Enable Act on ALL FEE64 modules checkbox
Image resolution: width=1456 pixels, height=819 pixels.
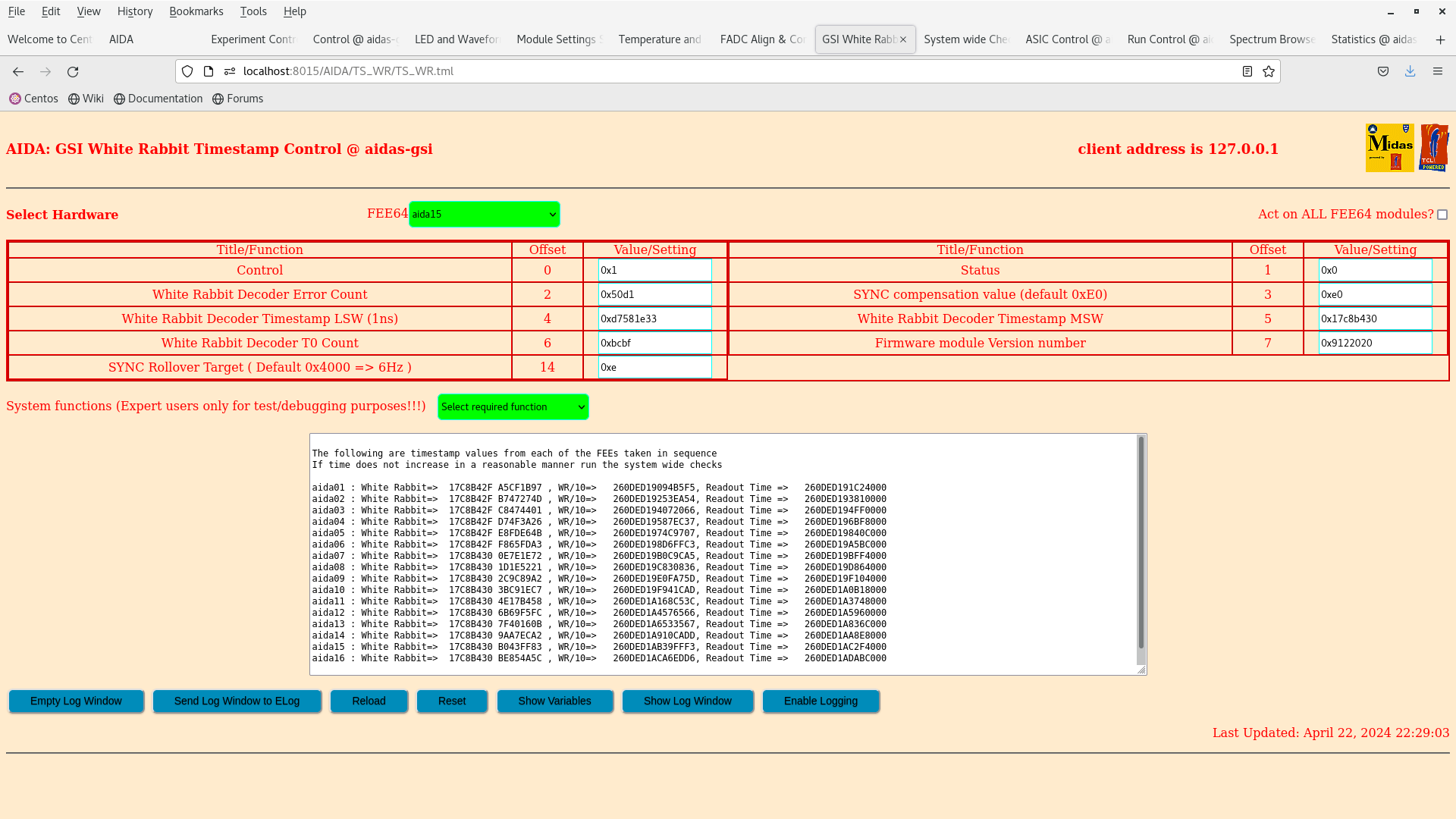[x=1442, y=215]
